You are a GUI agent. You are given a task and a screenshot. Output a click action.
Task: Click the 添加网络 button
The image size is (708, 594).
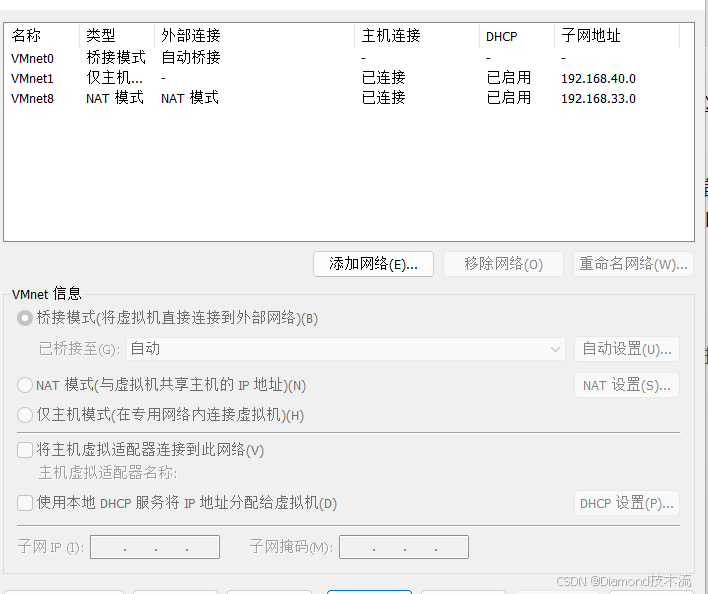[x=373, y=264]
